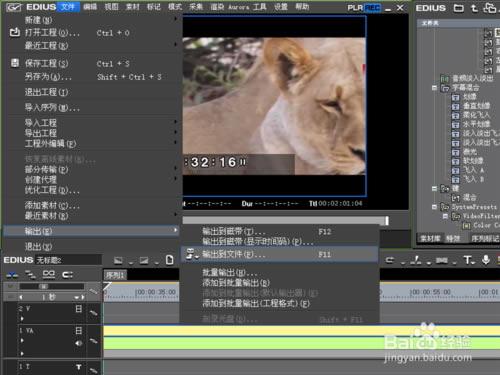The width and height of the screenshot is (500, 375).
Task: Click the timeline scale slider bar
Action: (52, 286)
